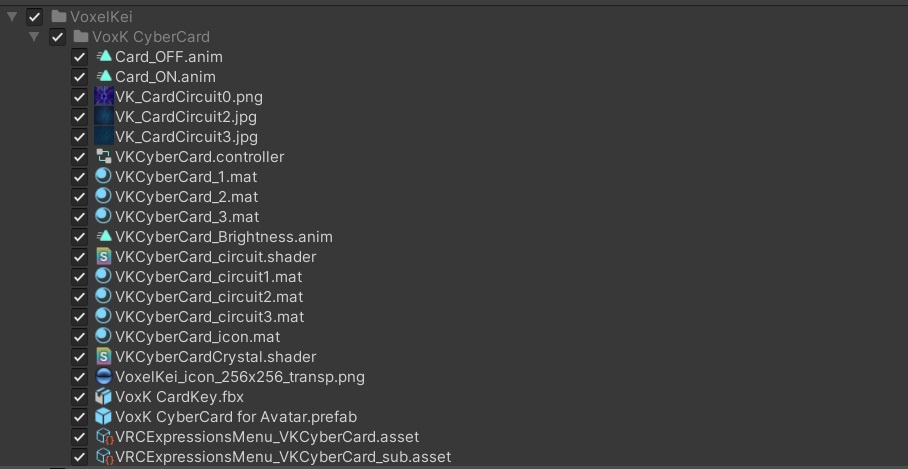Viewport: 908px width, 469px height.
Task: Click the VRCExpressionsMenu_VKCyberCard.asset icon
Action: [104, 437]
